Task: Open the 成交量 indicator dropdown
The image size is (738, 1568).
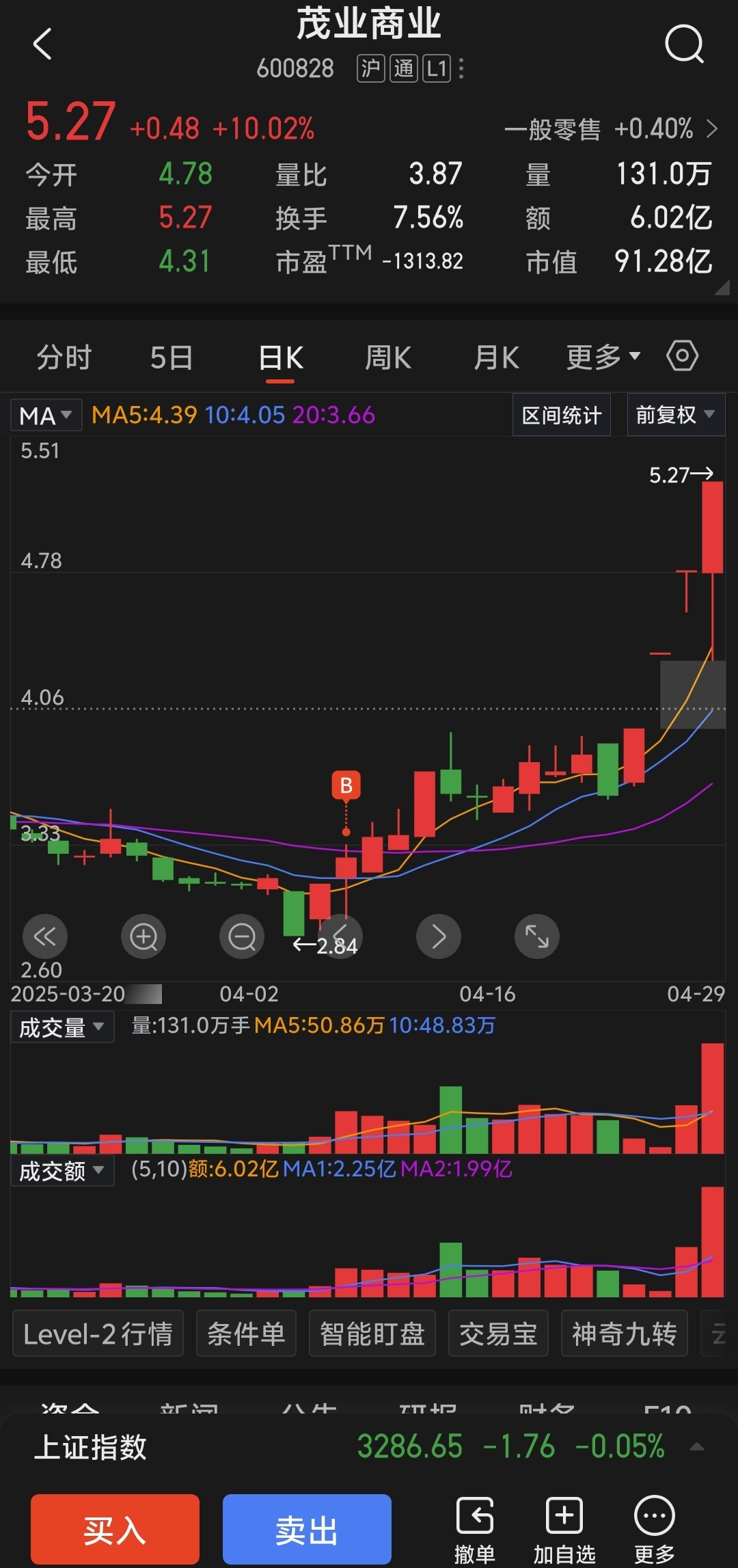Action: pos(62,1027)
